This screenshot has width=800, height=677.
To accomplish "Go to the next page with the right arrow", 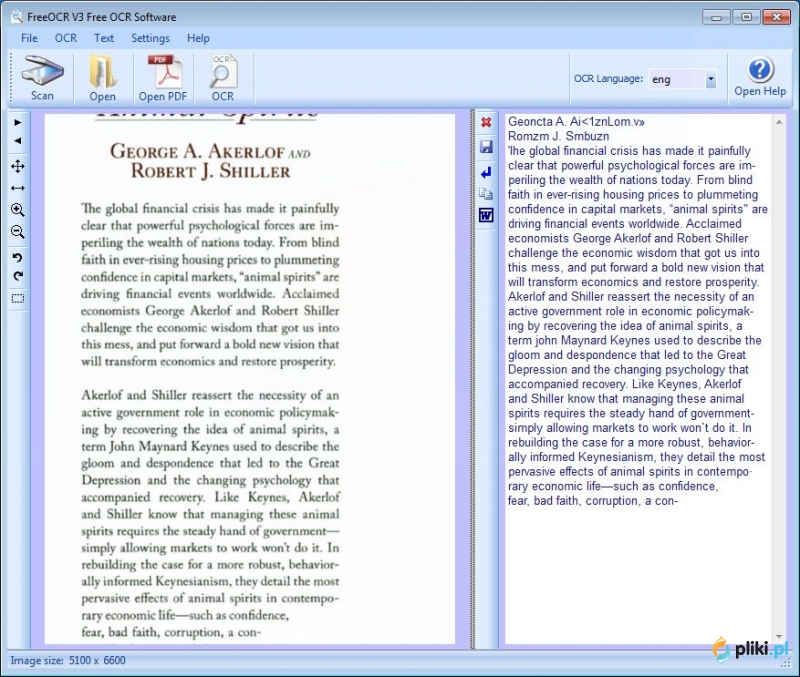I will pyautogui.click(x=18, y=122).
